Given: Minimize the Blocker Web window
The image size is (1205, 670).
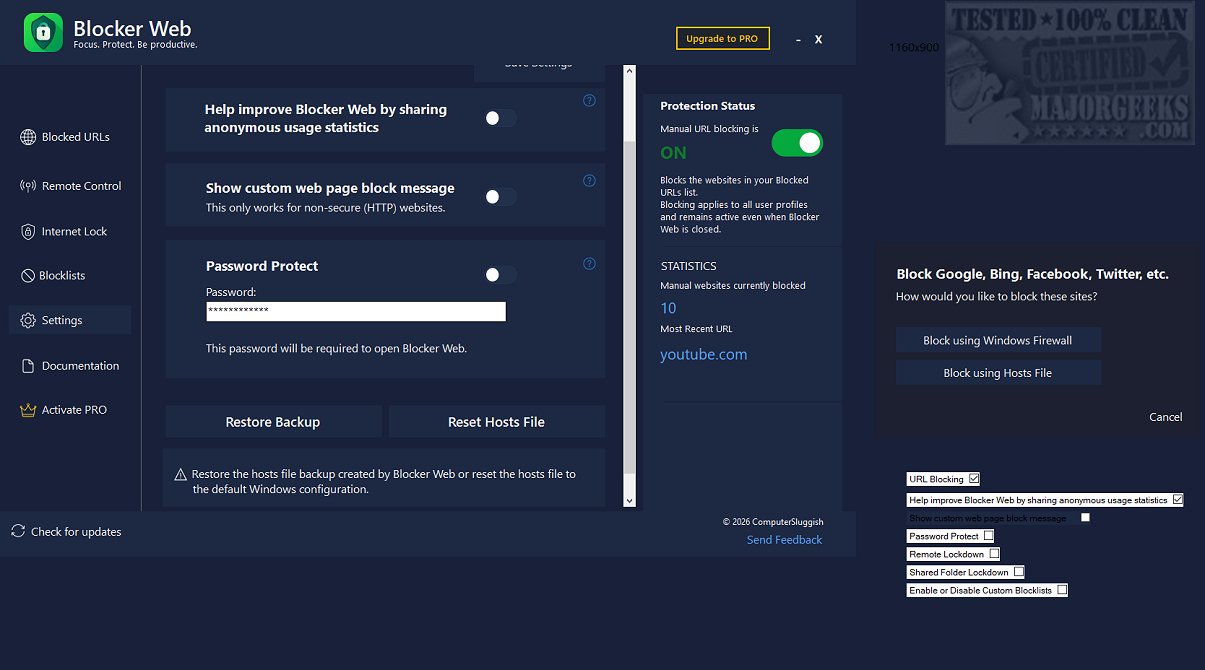Looking at the screenshot, I should tap(798, 39).
